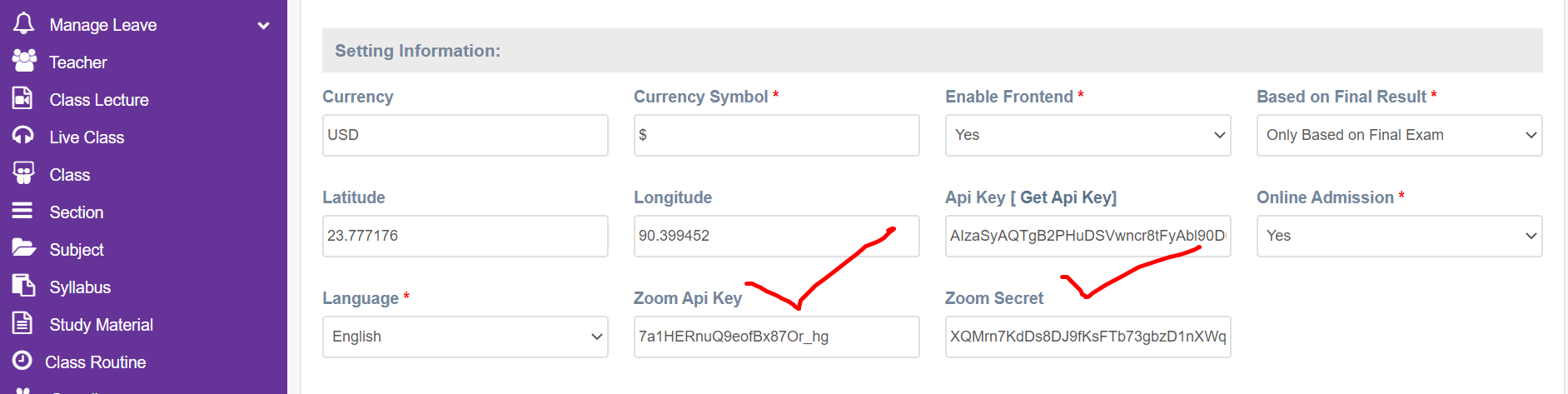Go to the Class menu item
The width and height of the screenshot is (1568, 394).
coord(69,175)
